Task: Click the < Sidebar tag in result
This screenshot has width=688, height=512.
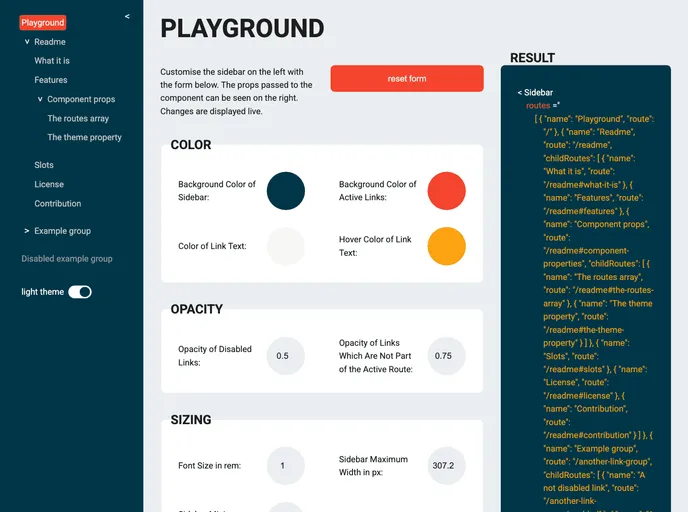Action: coord(535,93)
